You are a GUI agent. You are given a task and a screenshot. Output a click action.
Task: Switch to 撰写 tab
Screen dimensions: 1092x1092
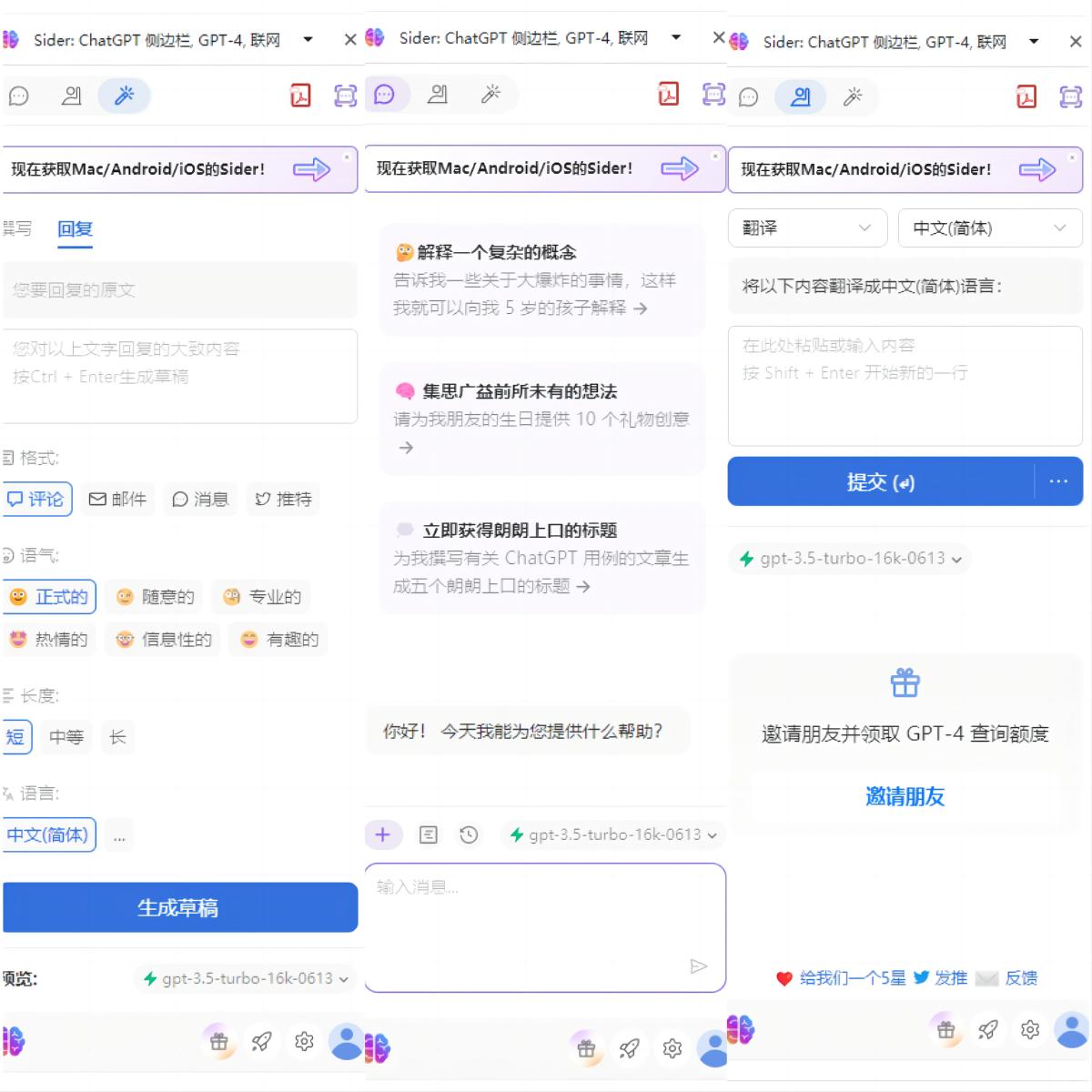pyautogui.click(x=16, y=229)
